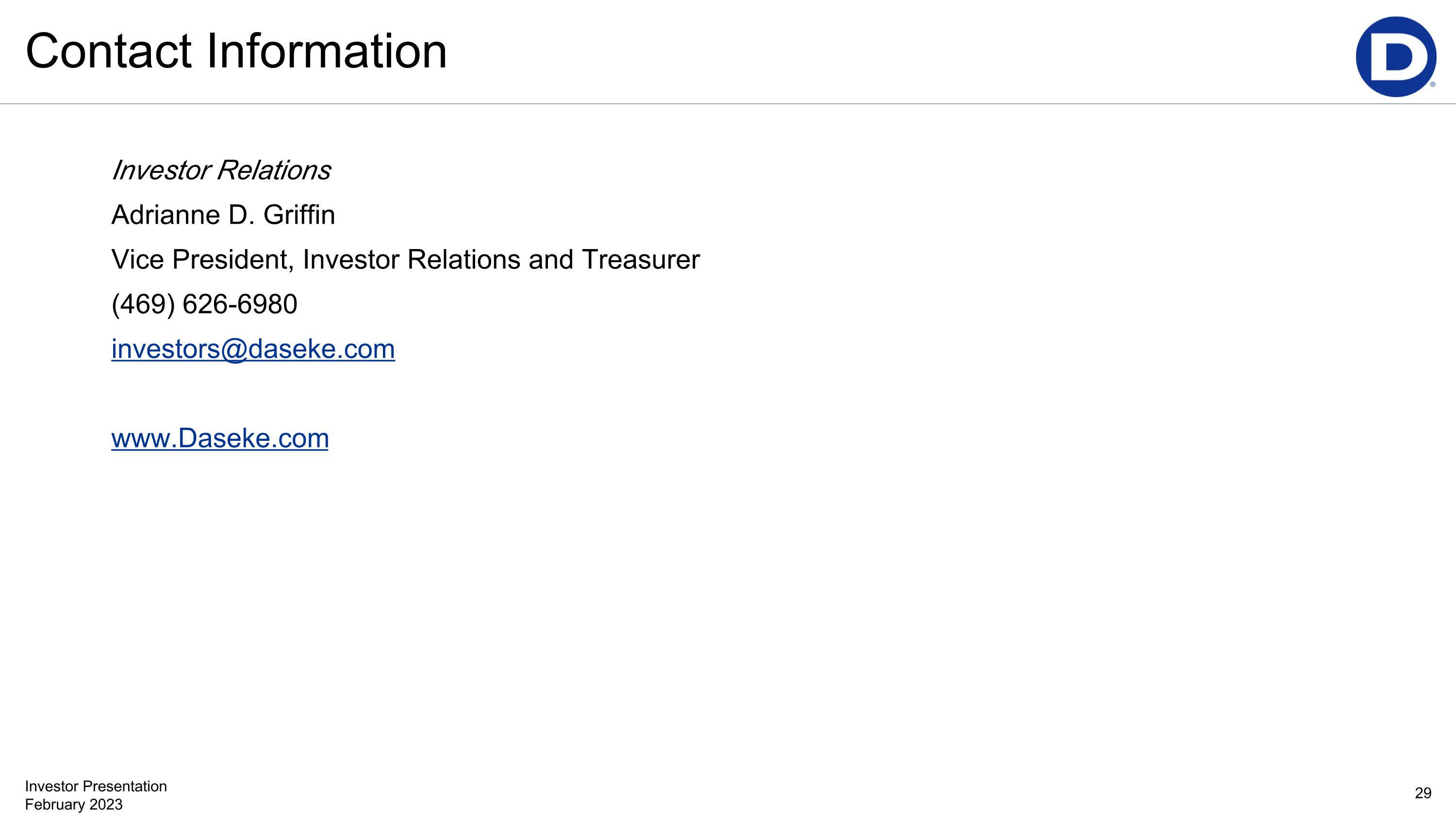Click the blue Daseke D logo
1456x819 pixels.
tap(1395, 56)
